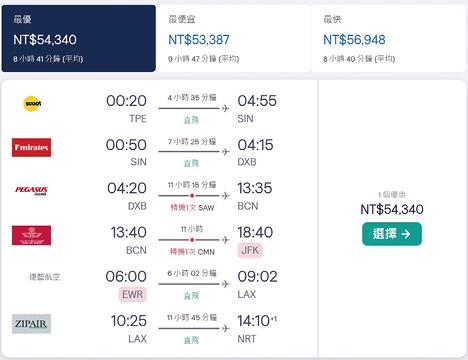The width and height of the screenshot is (468, 360).
Task: Click the 直飛 label under SIN–DXB flight
Action: tap(191, 163)
